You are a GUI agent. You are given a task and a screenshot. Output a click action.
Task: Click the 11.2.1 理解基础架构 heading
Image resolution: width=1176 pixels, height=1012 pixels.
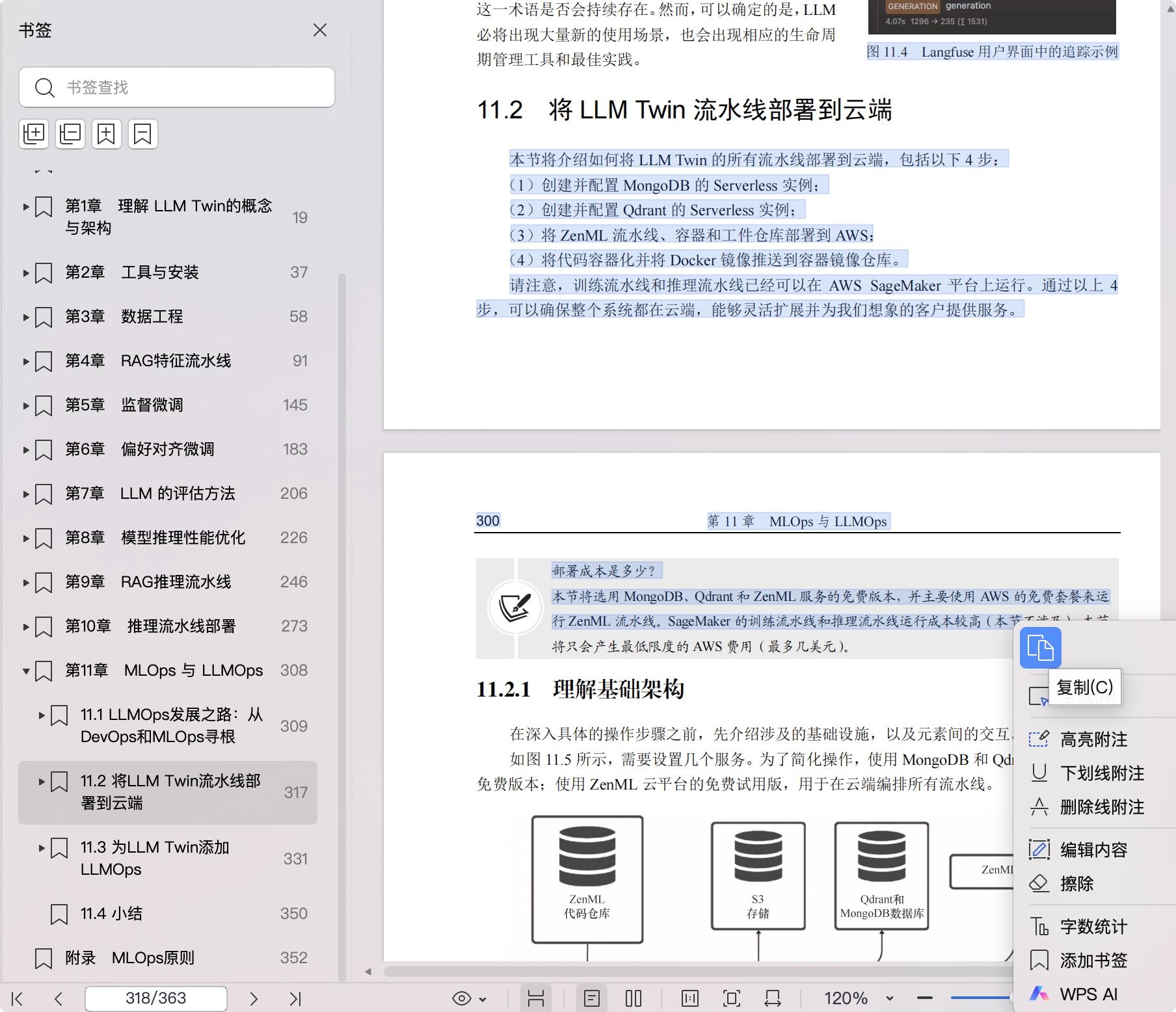click(580, 689)
